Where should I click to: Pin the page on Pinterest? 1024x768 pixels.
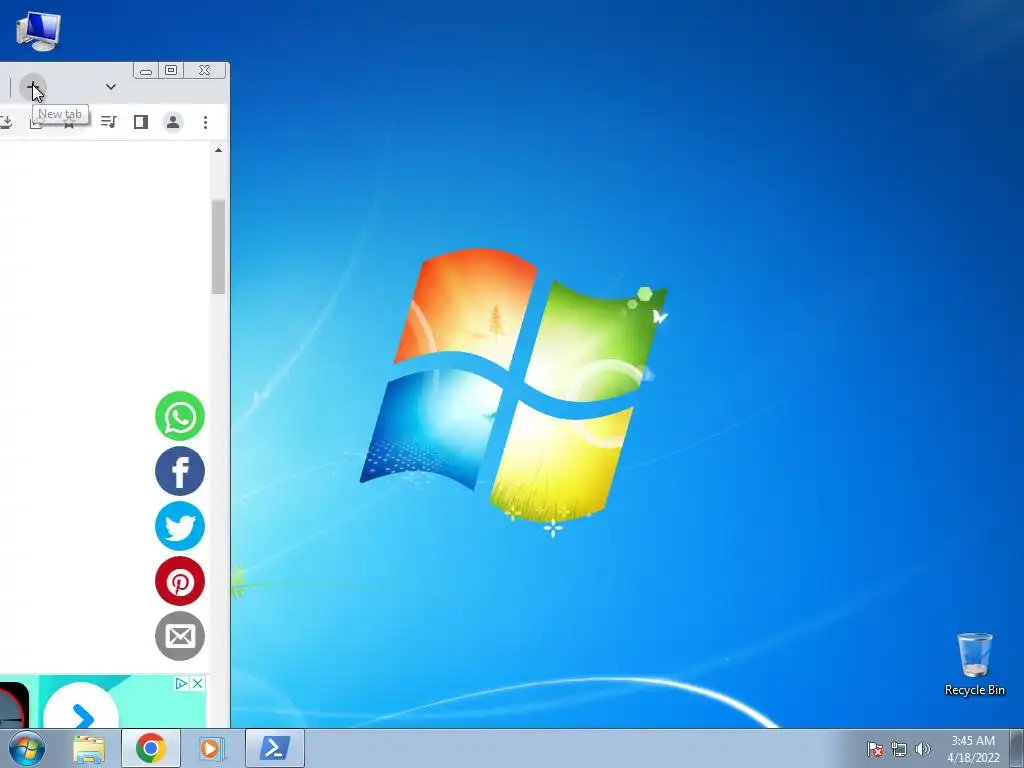coord(180,581)
